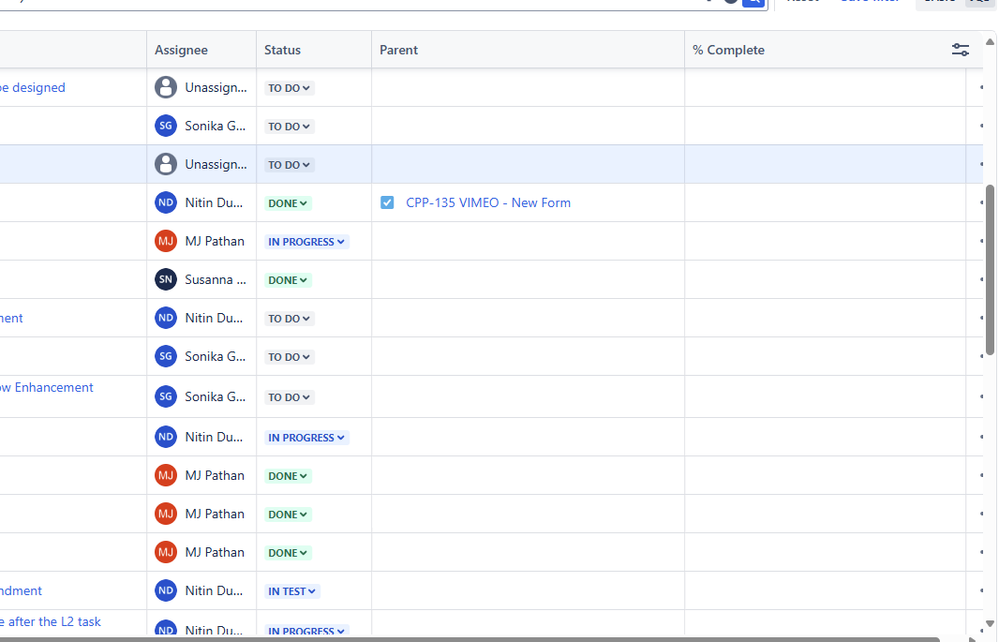Open the DONE status dropdown for Susanna
Image resolution: width=999 pixels, height=642 pixels.
coord(287,280)
